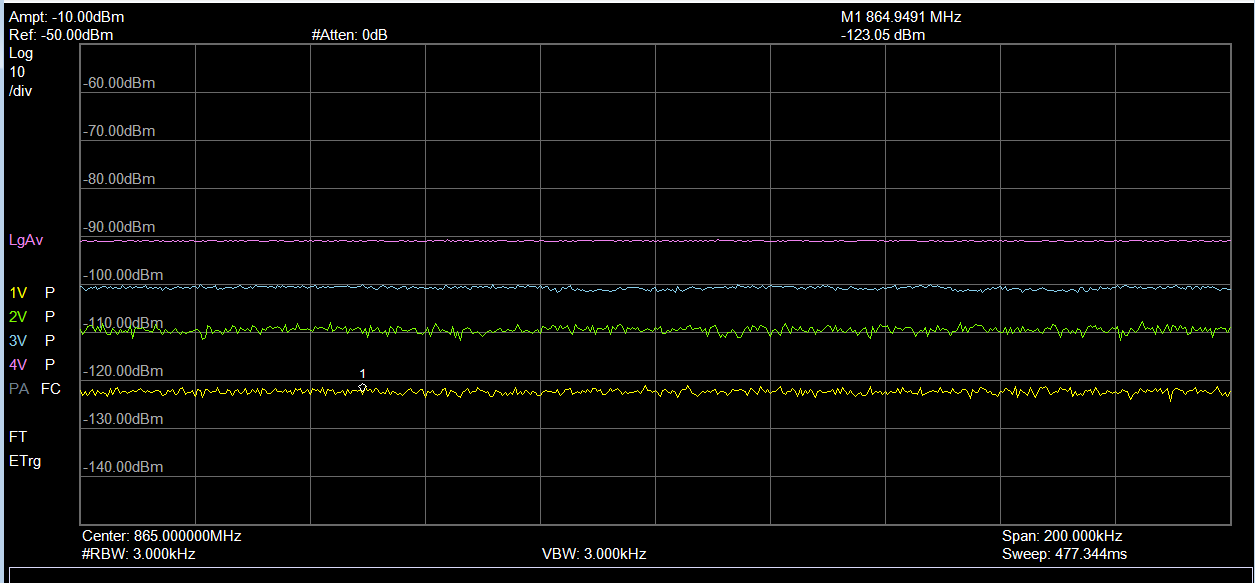
Task: Select the 1V trace indicator
Action: point(18,293)
